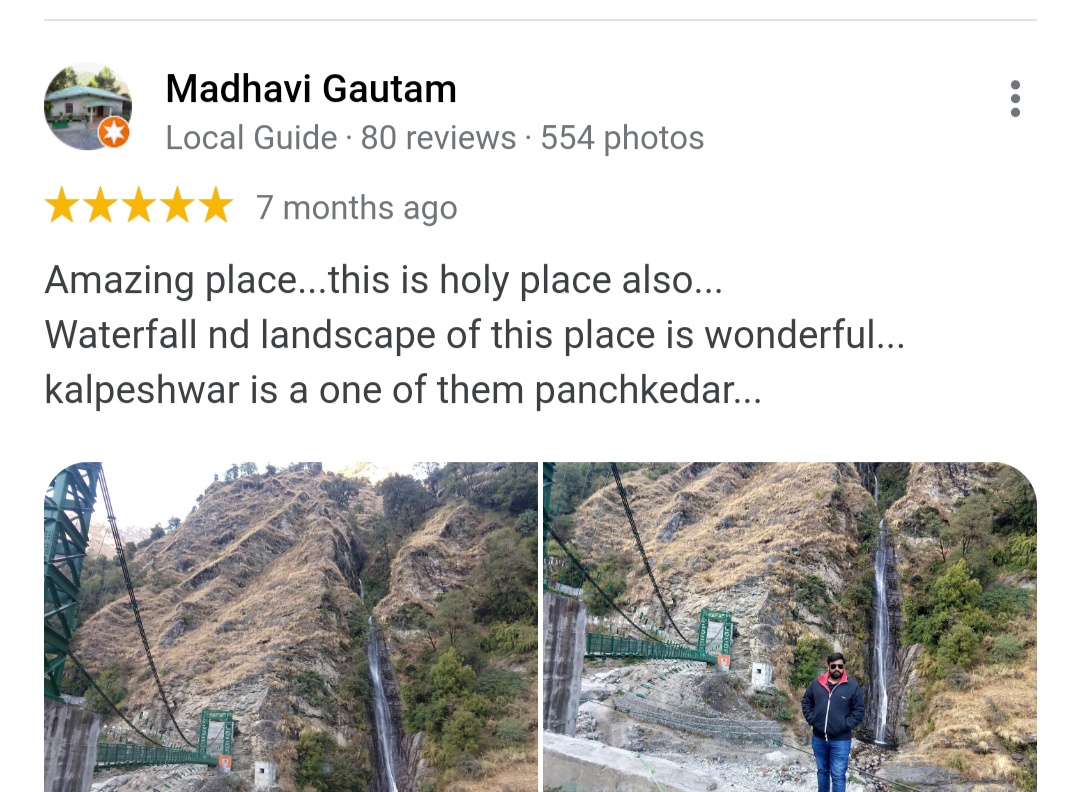Click the fourth yellow rating star
Viewport: 1080px width, 792px height.
[178, 205]
